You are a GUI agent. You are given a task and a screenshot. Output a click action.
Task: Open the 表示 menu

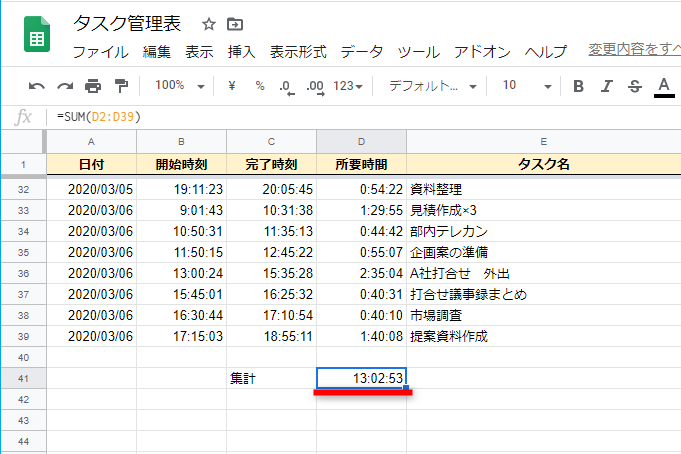pyautogui.click(x=199, y=52)
